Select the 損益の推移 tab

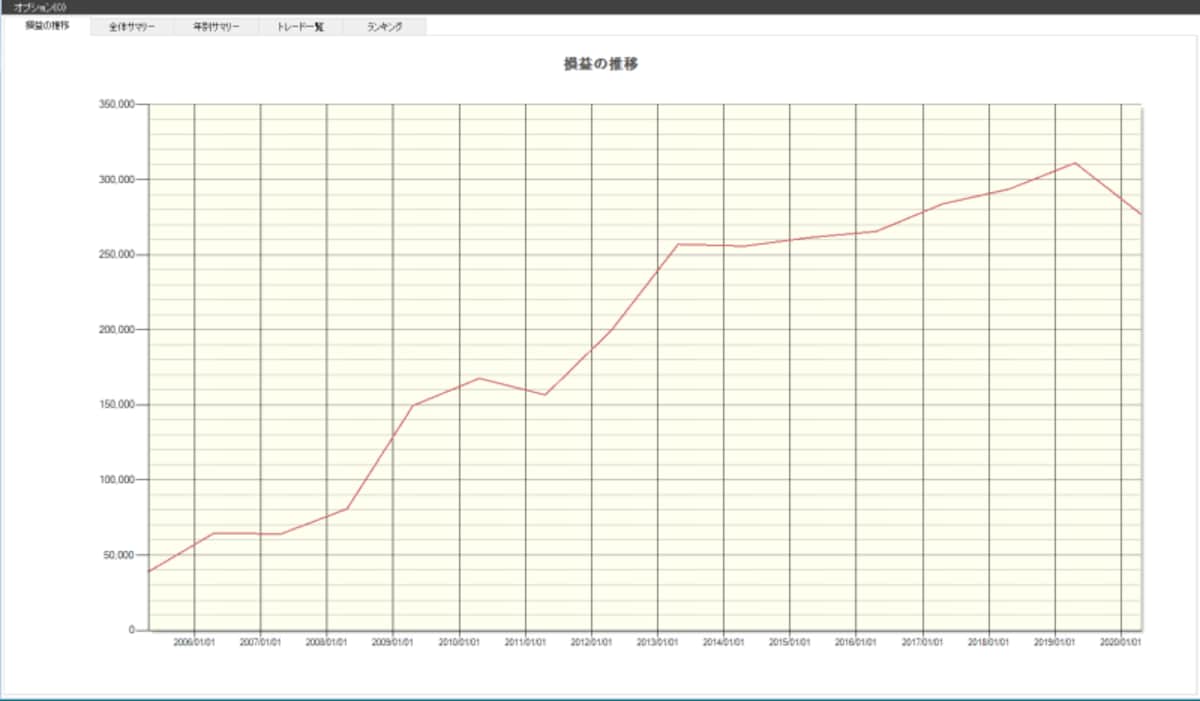pos(47,26)
